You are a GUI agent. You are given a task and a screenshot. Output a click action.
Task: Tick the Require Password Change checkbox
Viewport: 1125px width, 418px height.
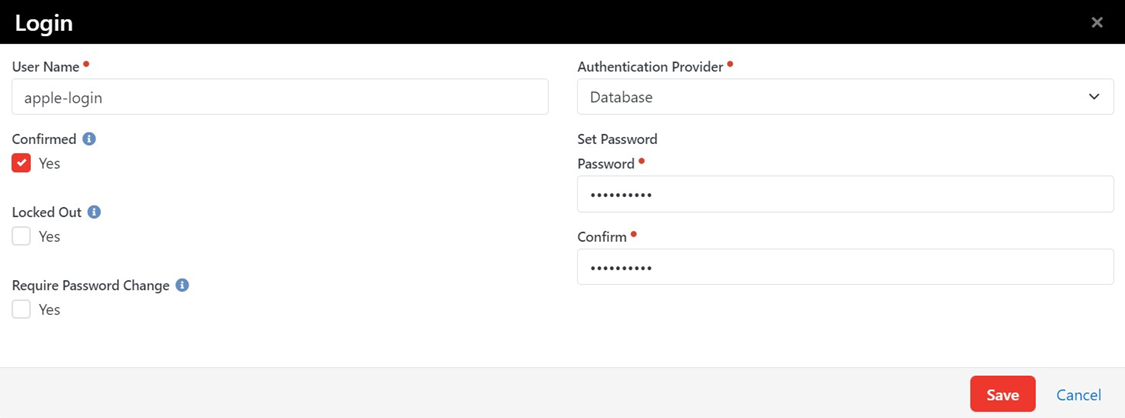coord(21,310)
